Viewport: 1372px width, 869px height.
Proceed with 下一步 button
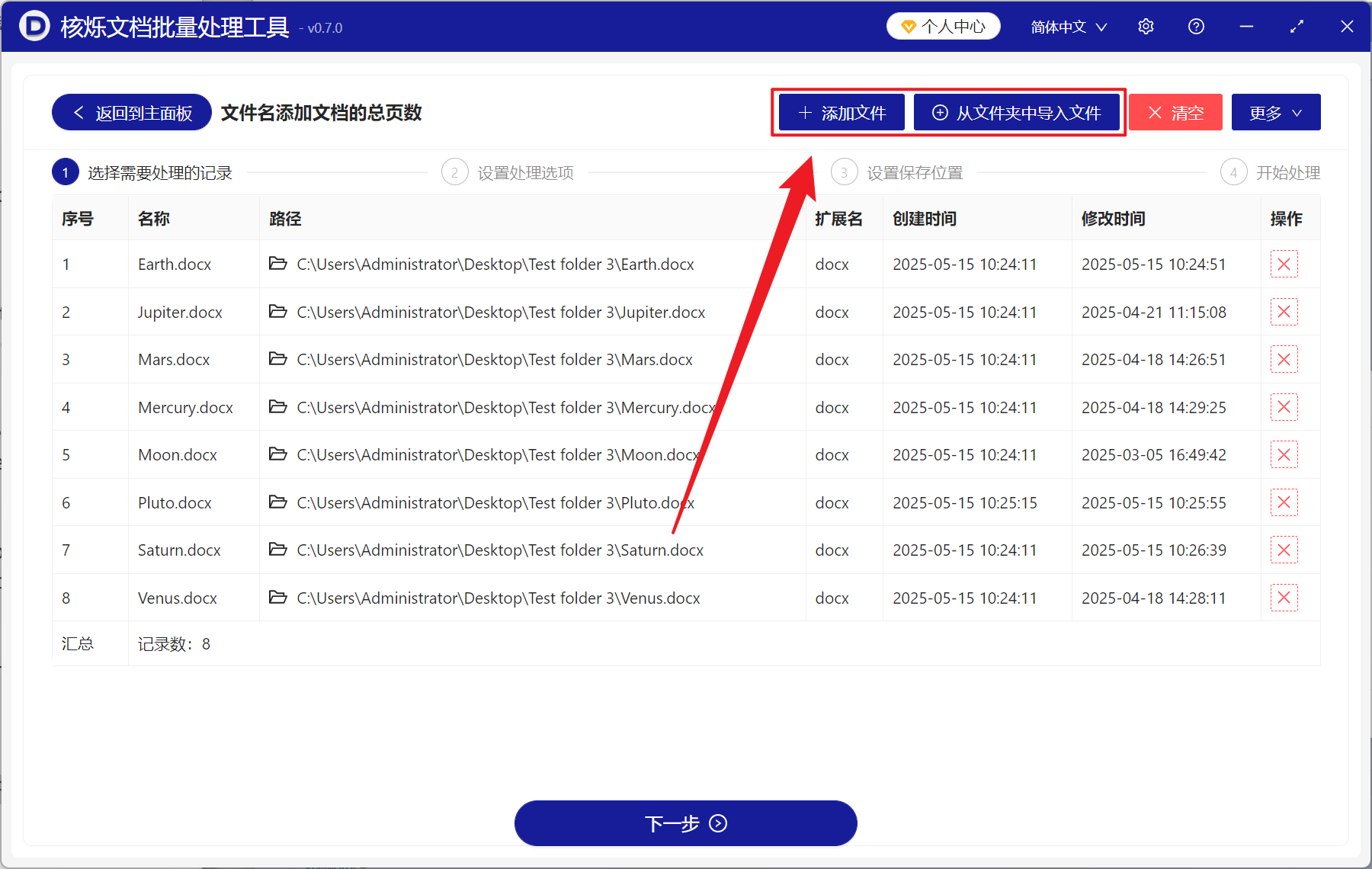click(686, 823)
